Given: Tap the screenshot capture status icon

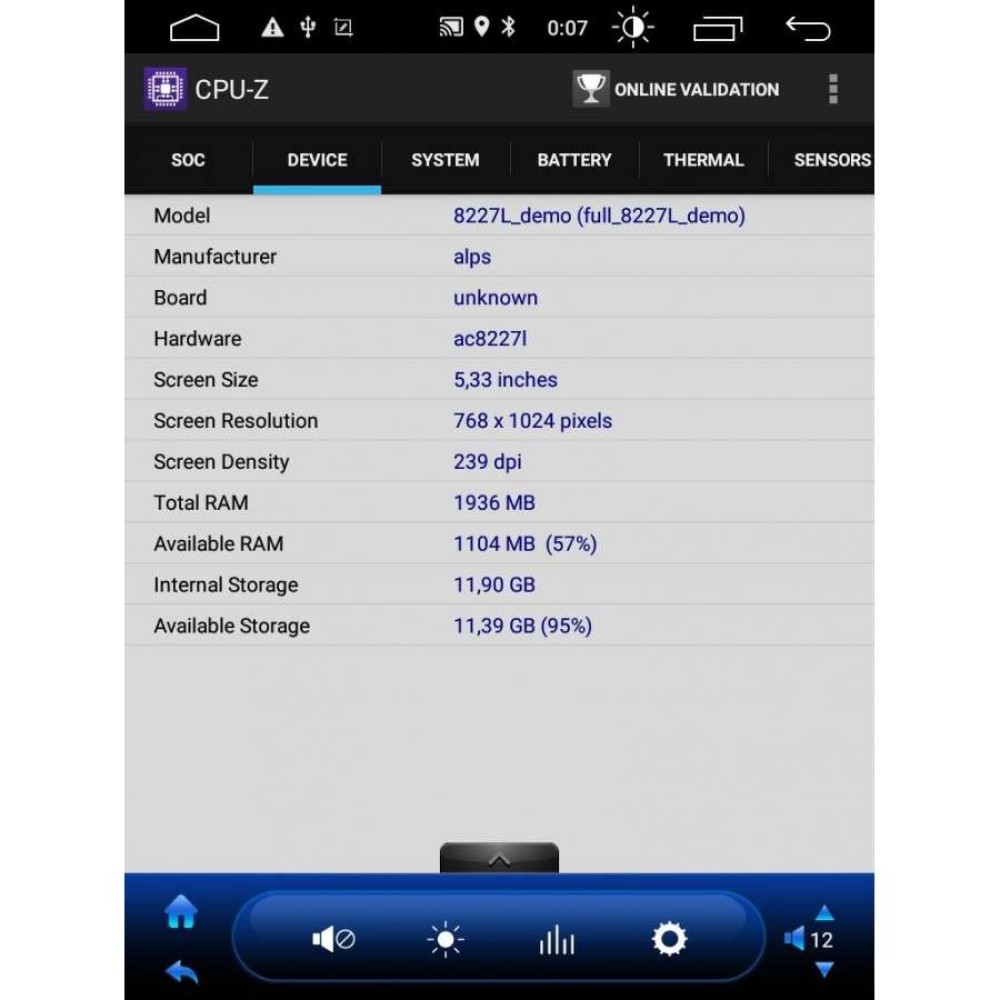Looking at the screenshot, I should tap(343, 27).
